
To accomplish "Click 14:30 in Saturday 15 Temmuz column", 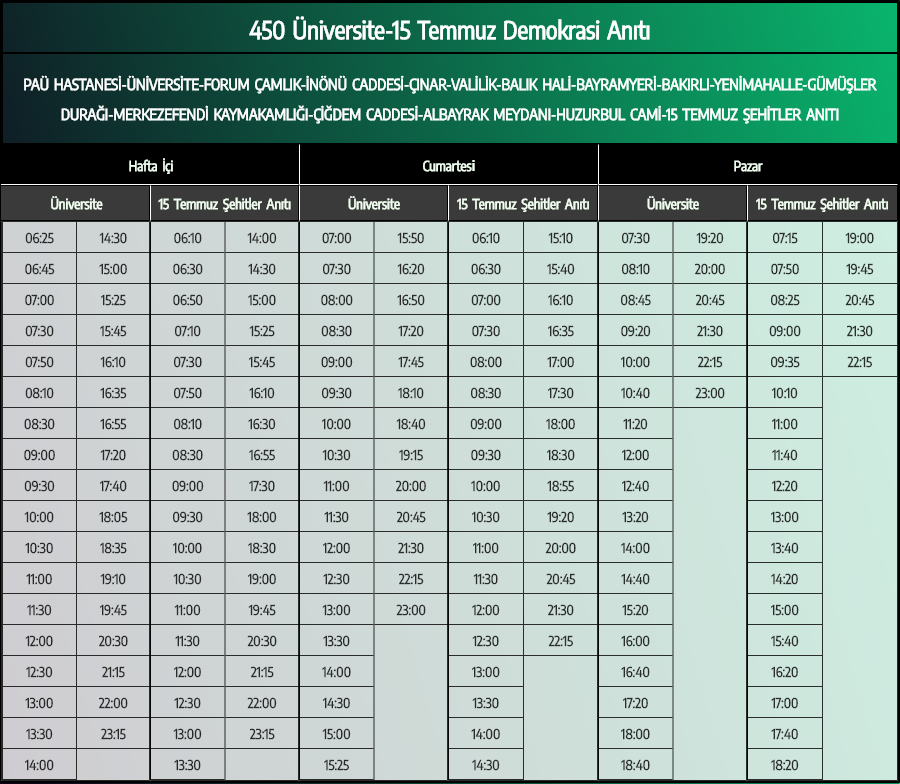I will (486, 765).
